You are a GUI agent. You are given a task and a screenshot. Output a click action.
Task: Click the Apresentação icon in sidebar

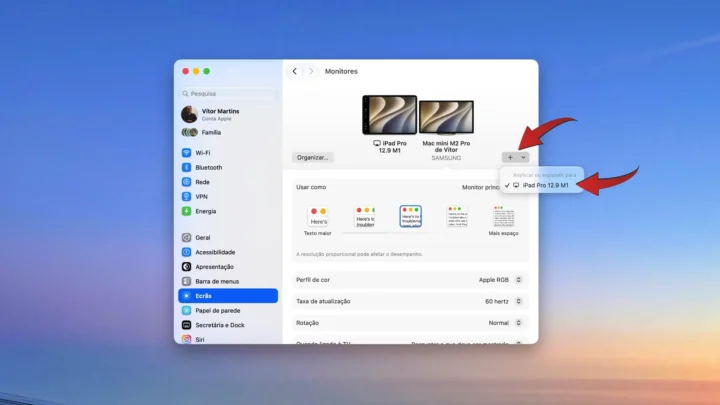(x=186, y=267)
